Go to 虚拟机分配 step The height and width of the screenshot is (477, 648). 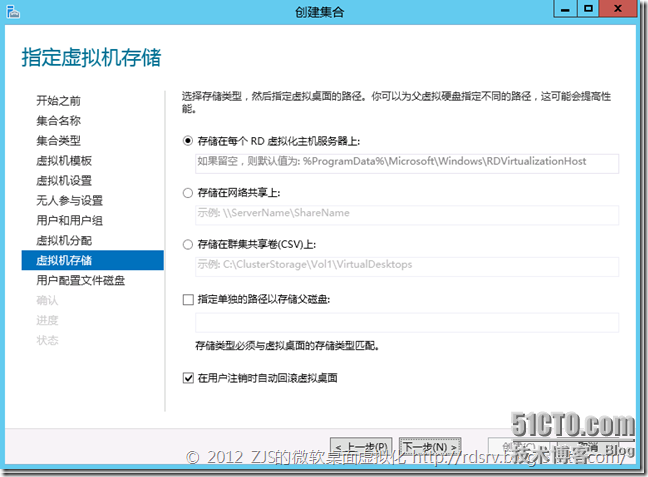click(x=64, y=240)
